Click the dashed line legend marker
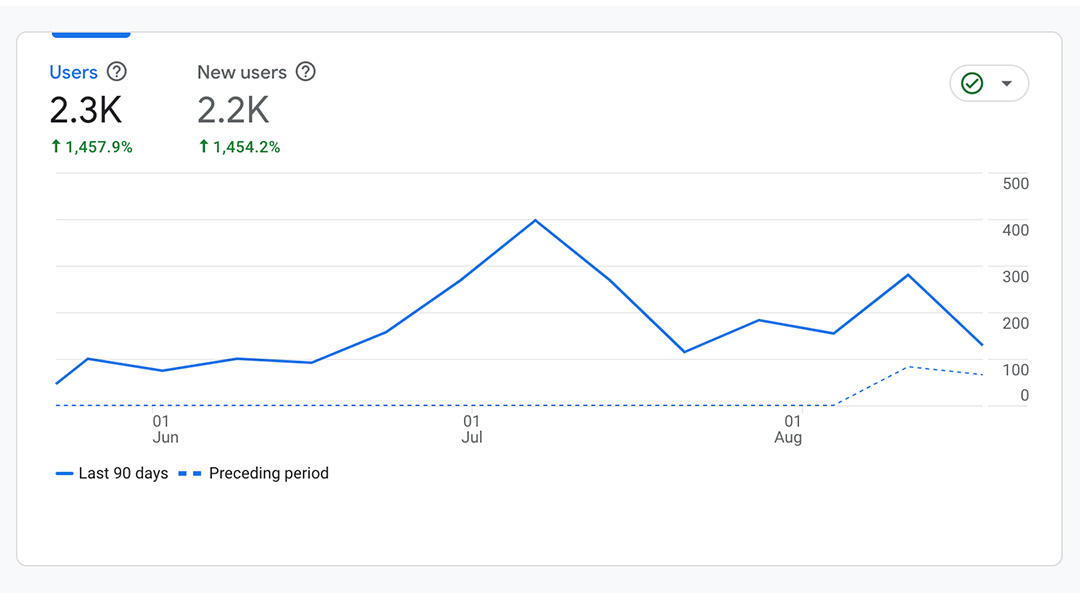 pyautogui.click(x=190, y=474)
